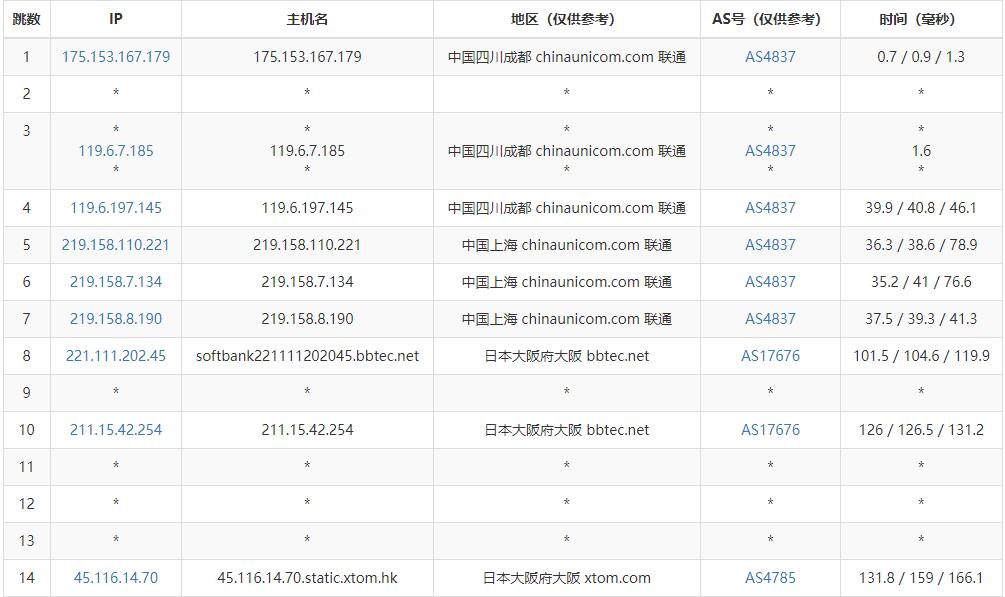Image resolution: width=1005 pixels, height=597 pixels.
Task: Select time value 36.3 / 38.6 / 78.9
Action: pyautogui.click(x=921, y=245)
